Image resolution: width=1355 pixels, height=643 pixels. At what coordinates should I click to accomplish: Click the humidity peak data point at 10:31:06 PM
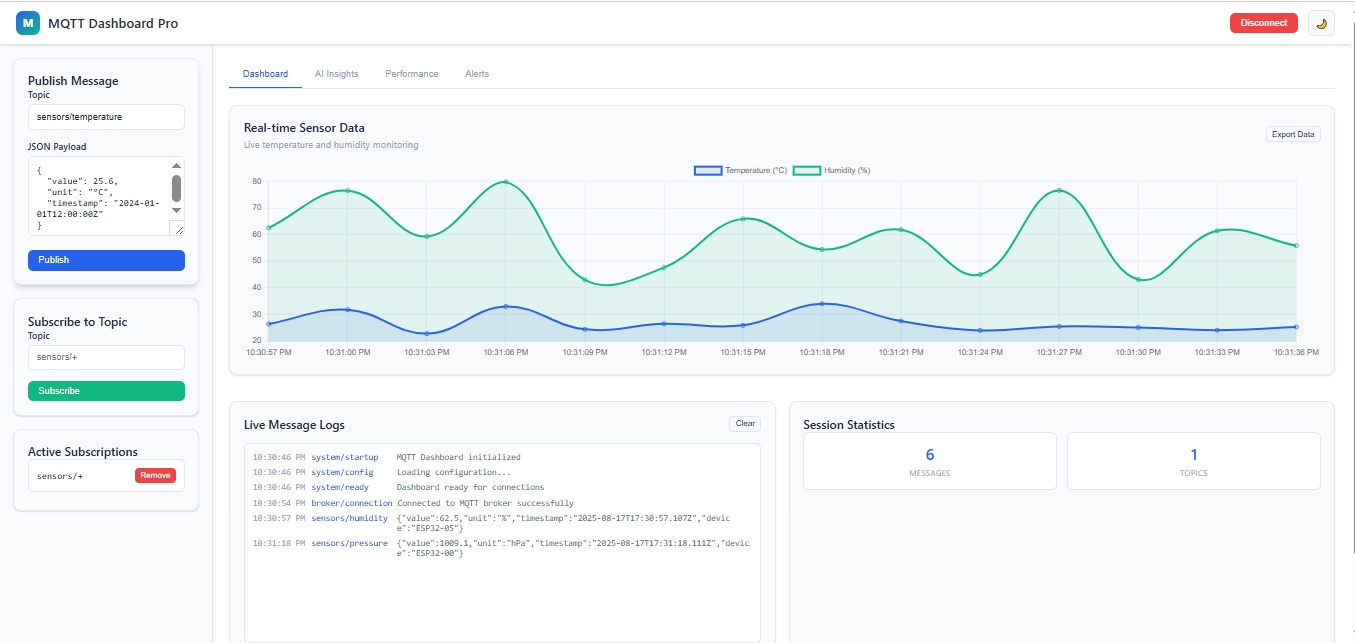click(x=505, y=182)
